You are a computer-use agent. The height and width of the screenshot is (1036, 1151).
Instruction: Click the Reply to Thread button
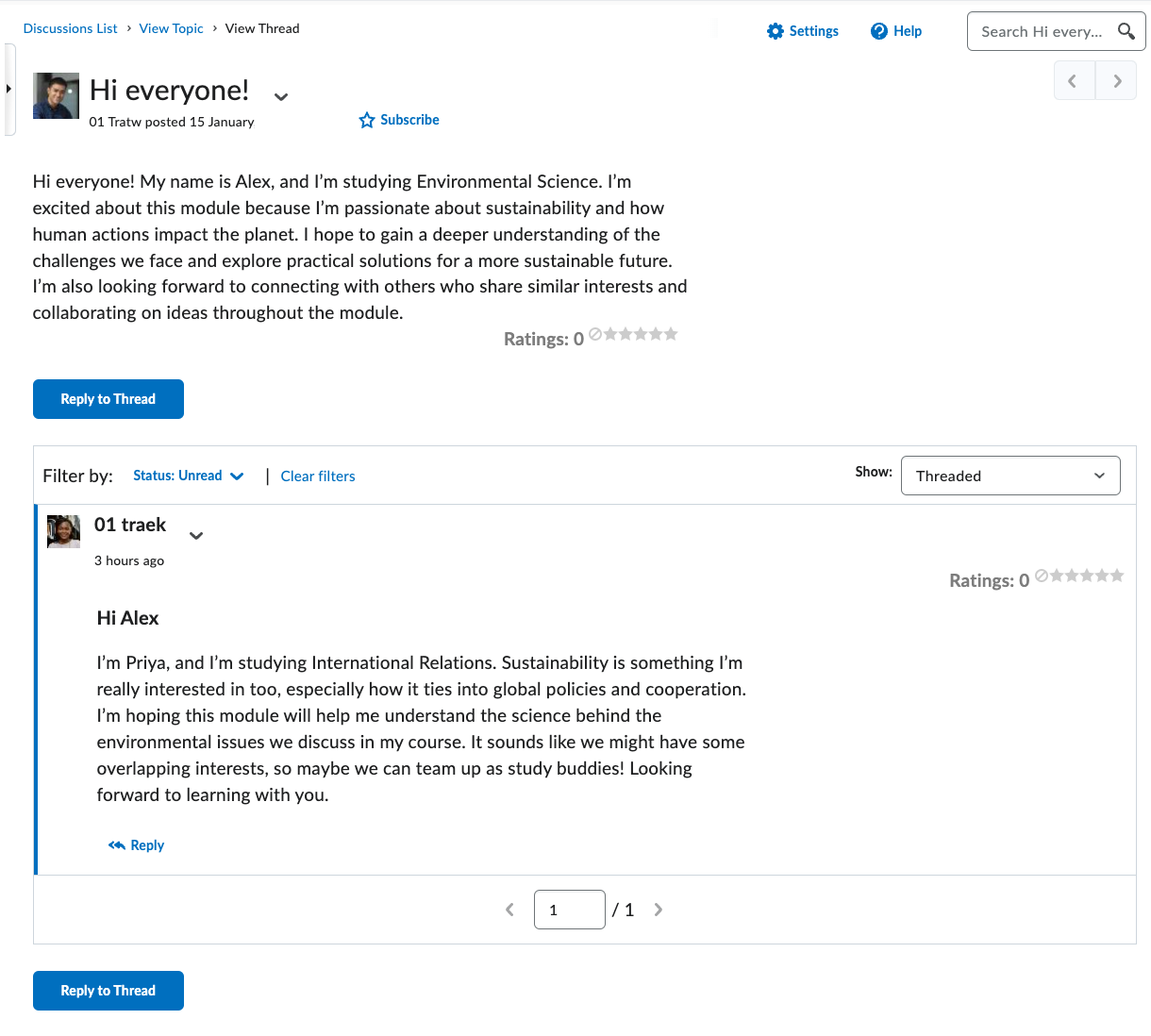(x=108, y=399)
